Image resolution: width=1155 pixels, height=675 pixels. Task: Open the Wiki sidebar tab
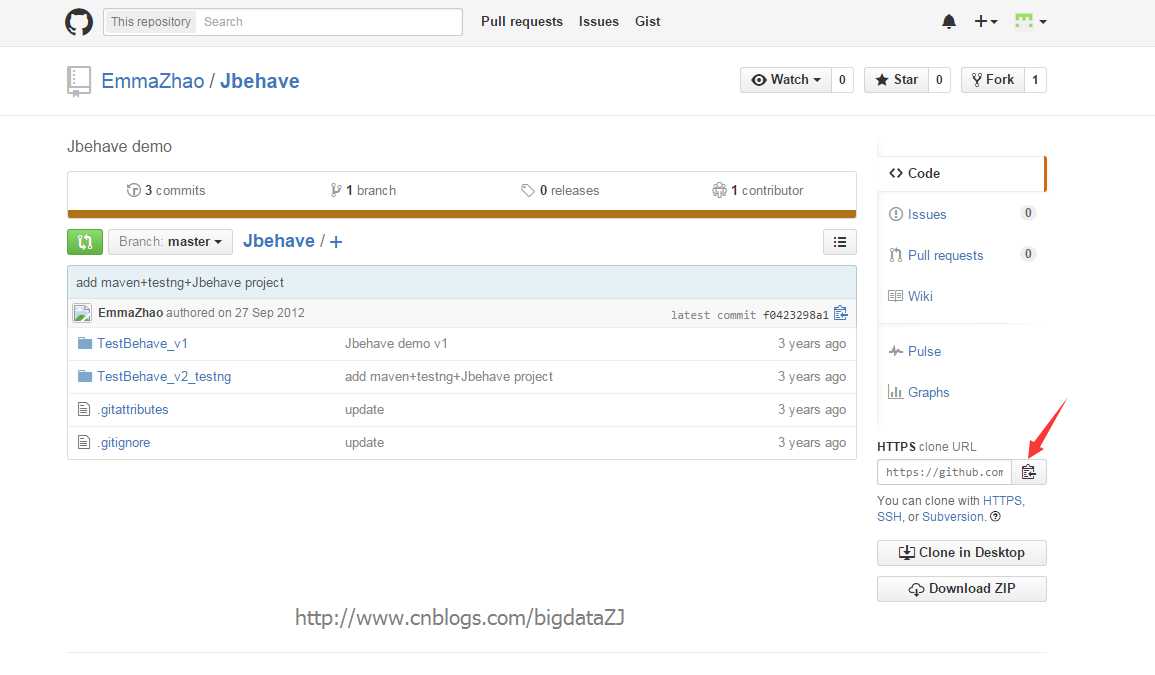point(961,296)
